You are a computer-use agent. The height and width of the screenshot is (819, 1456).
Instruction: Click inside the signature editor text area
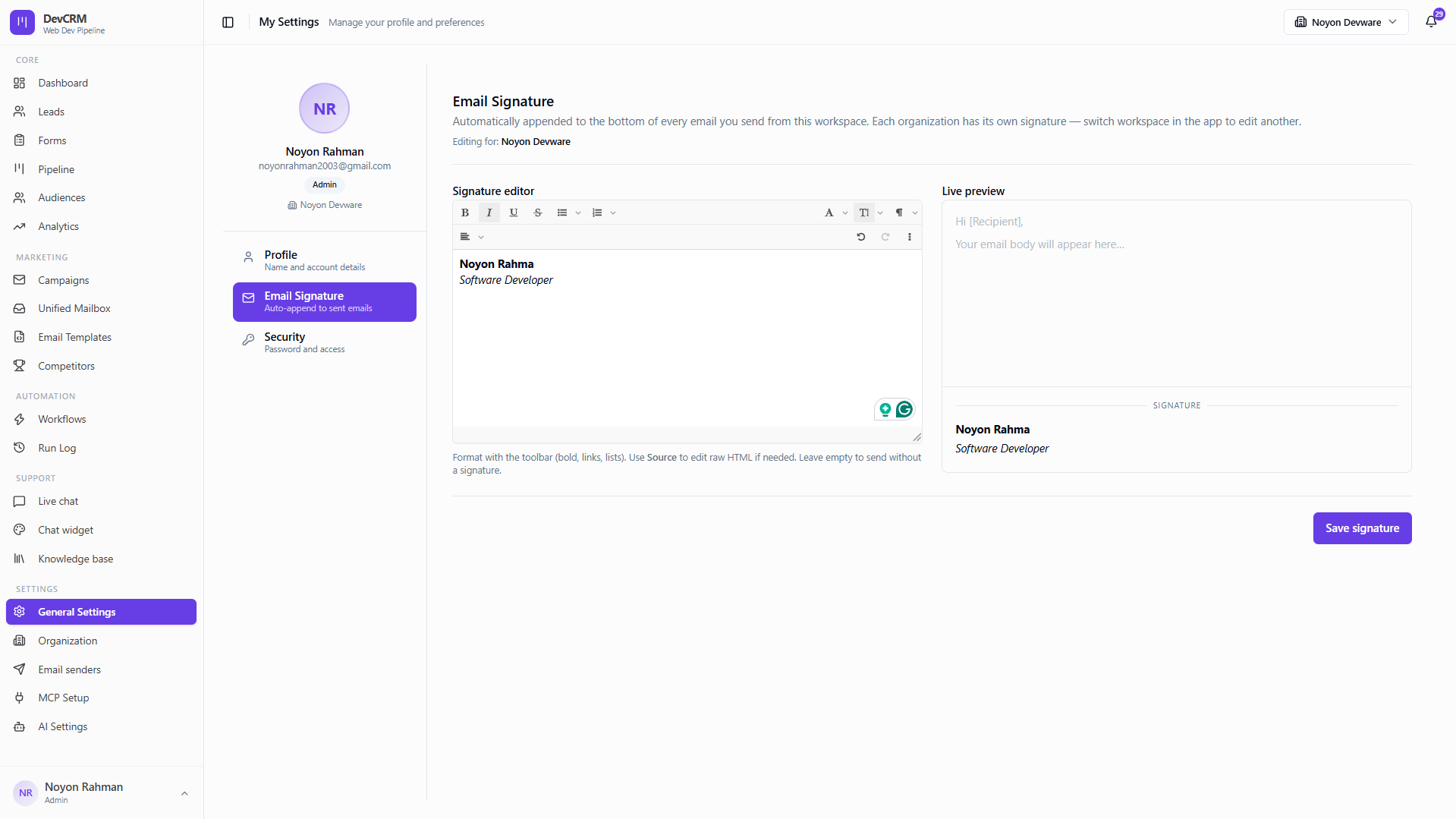[687, 338]
